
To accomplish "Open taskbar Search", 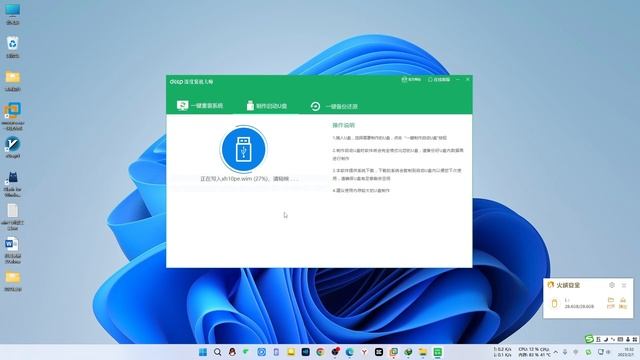I will coord(218,352).
